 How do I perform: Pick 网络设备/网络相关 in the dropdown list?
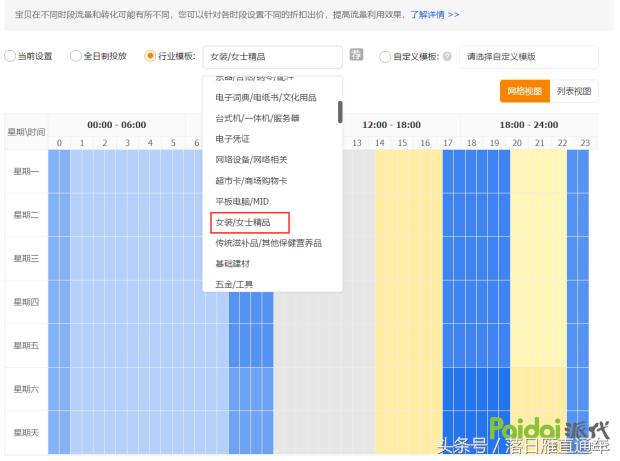[251, 160]
